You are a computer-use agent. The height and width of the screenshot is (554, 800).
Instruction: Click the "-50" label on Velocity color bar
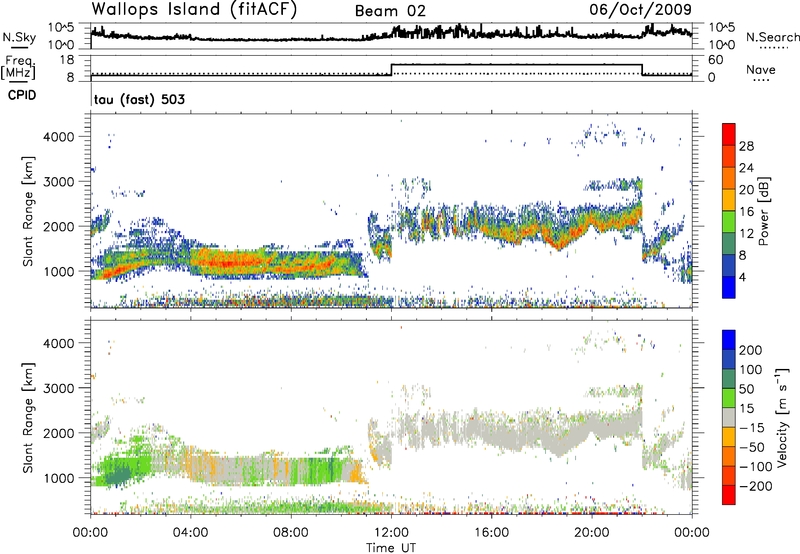pyautogui.click(x=753, y=447)
